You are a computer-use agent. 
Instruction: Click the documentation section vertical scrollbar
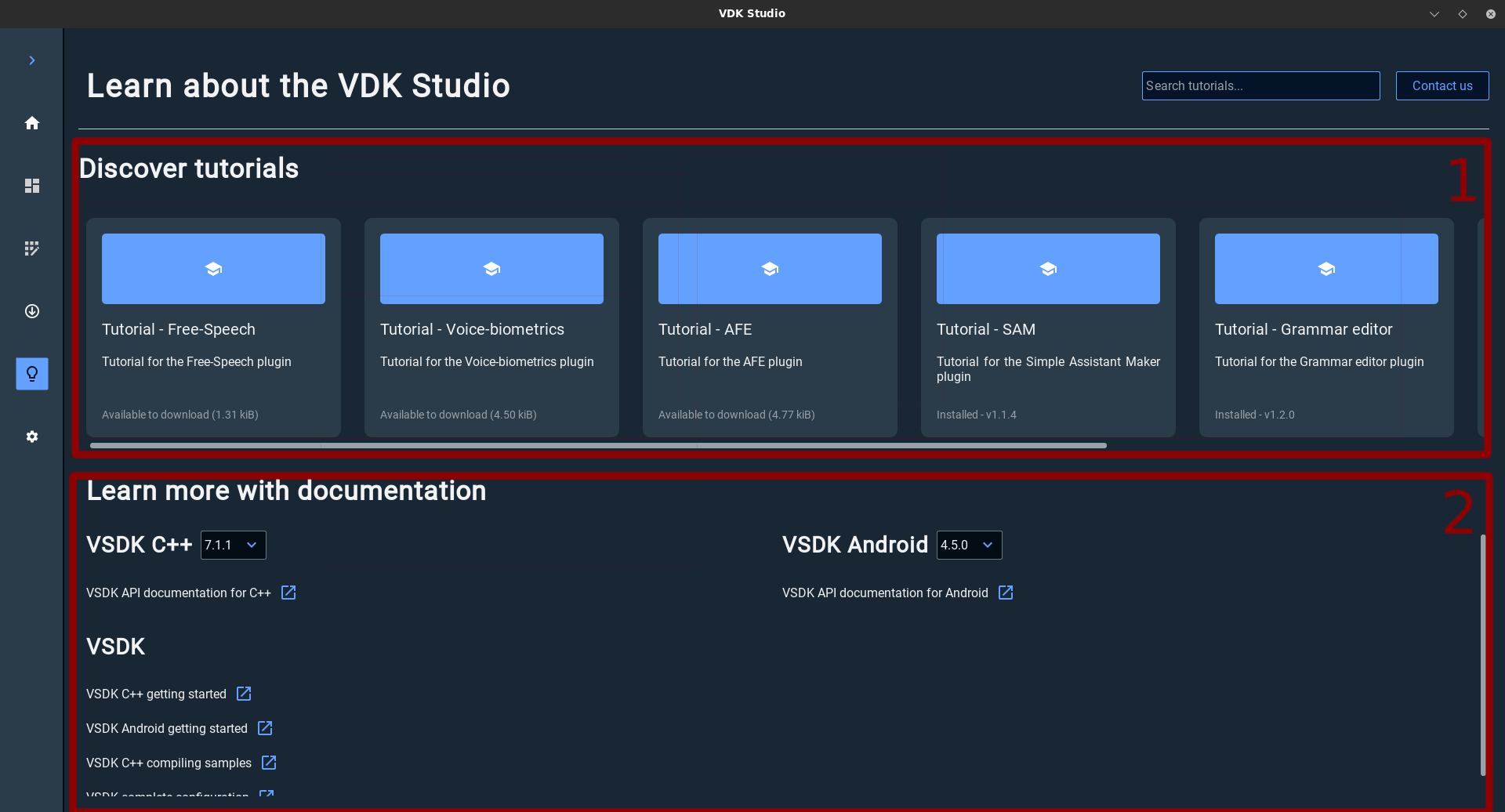pyautogui.click(x=1482, y=654)
